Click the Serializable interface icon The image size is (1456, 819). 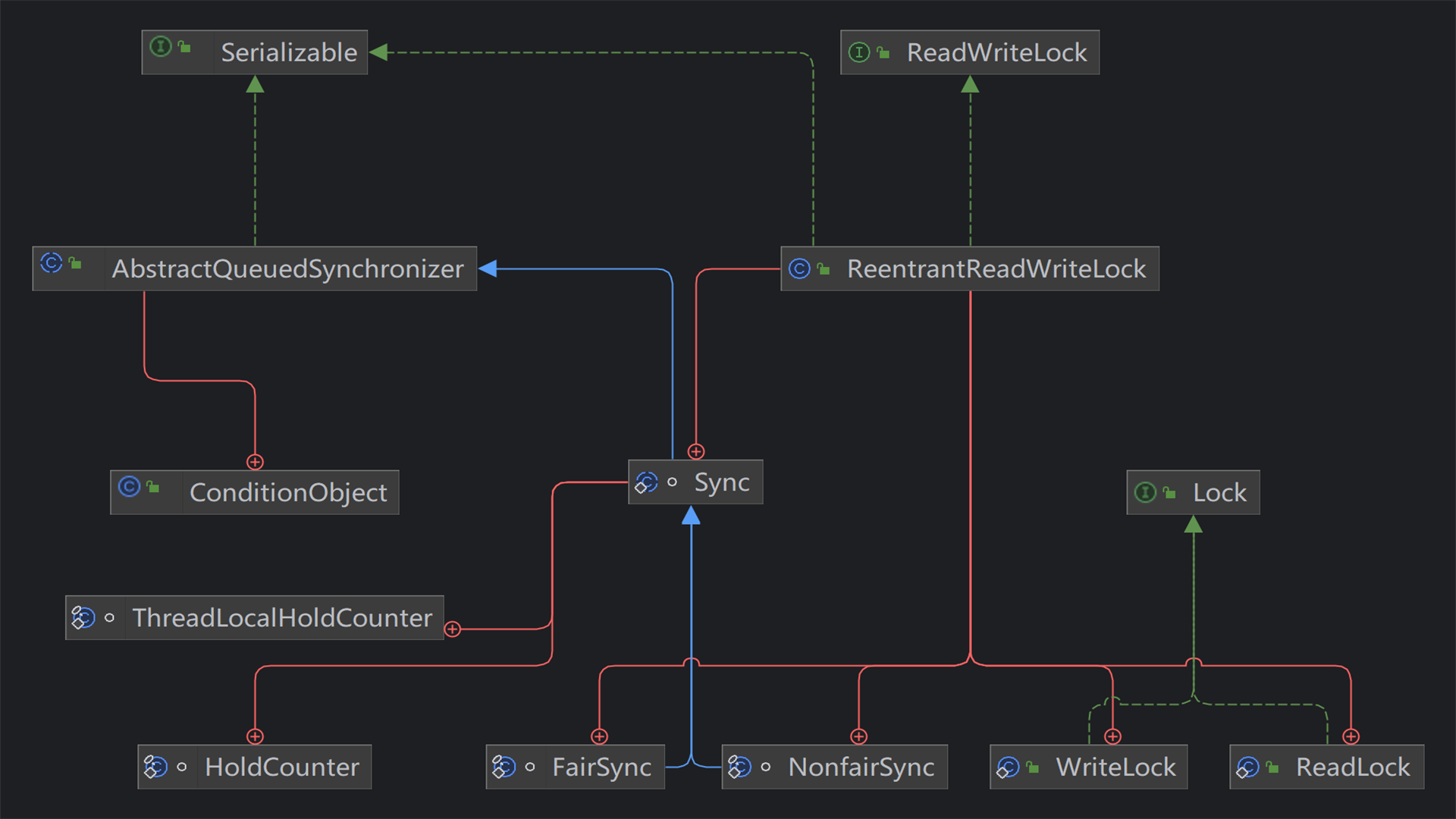(x=160, y=47)
